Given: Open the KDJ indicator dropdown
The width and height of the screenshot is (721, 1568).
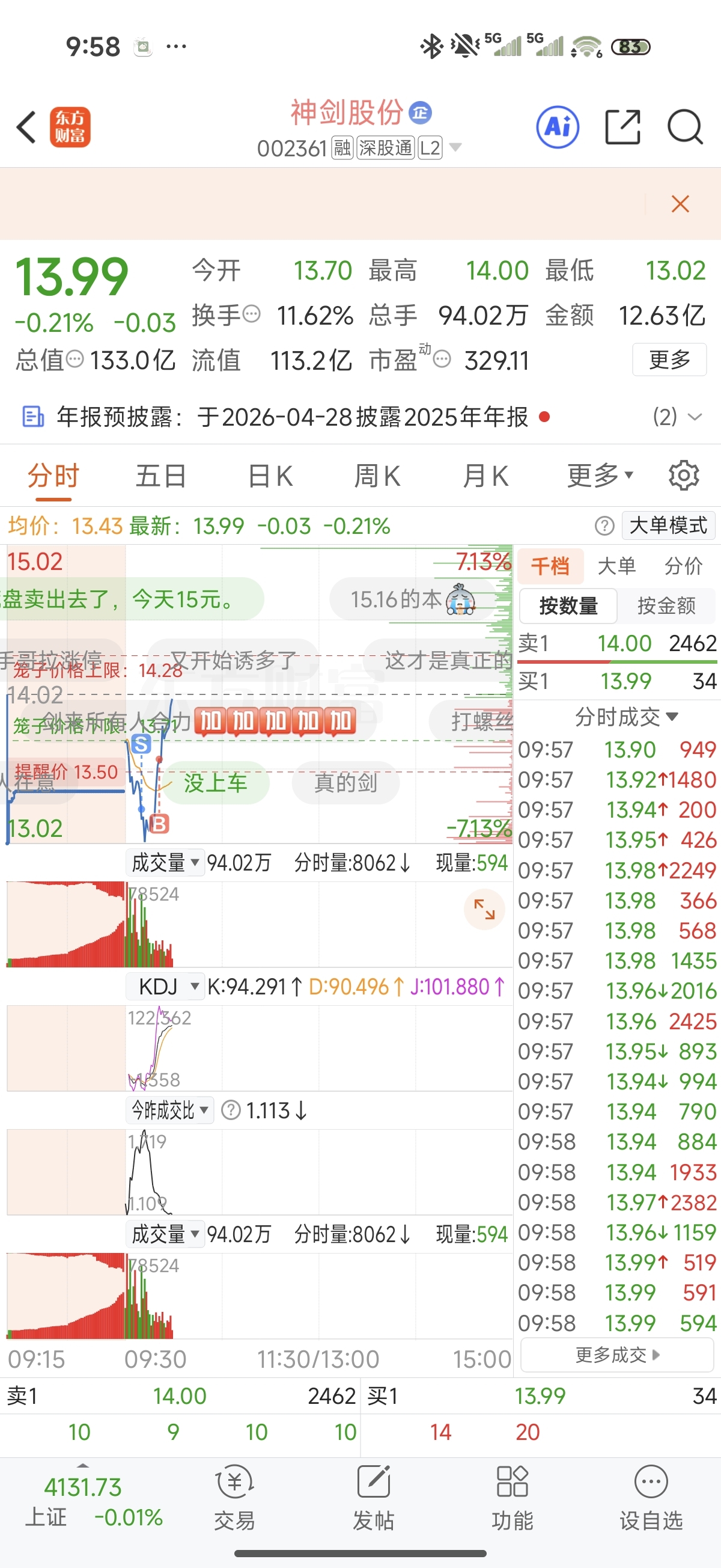Looking at the screenshot, I should [165, 986].
